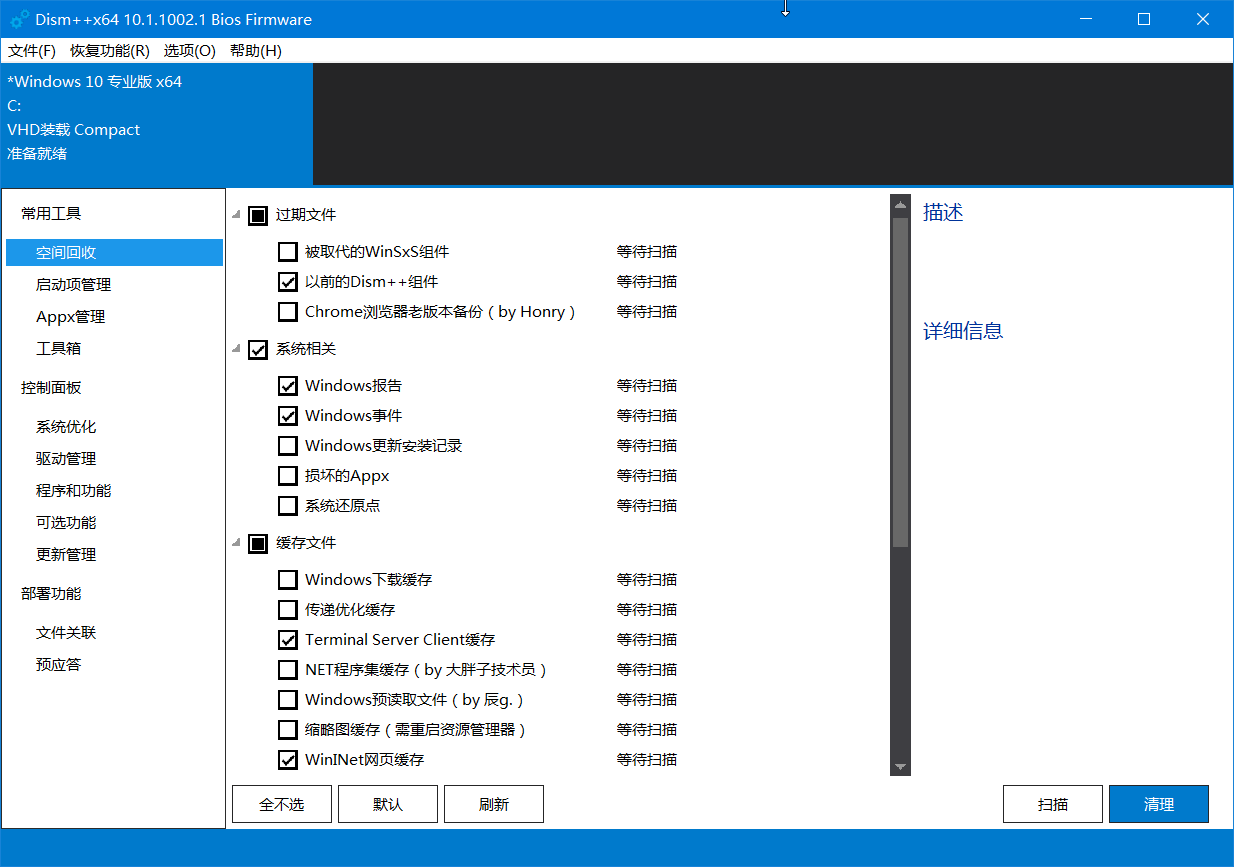Click the list scrollbar down arrow

click(x=900, y=767)
